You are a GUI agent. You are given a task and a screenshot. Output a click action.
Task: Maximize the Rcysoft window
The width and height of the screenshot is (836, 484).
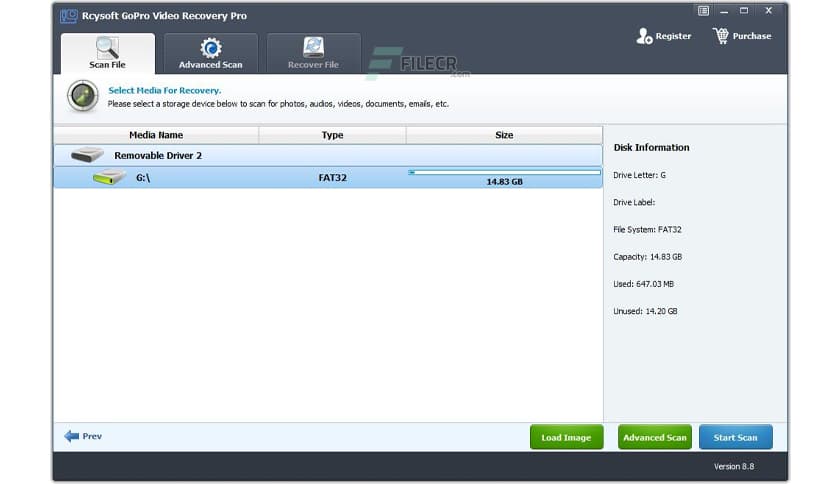click(x=744, y=11)
